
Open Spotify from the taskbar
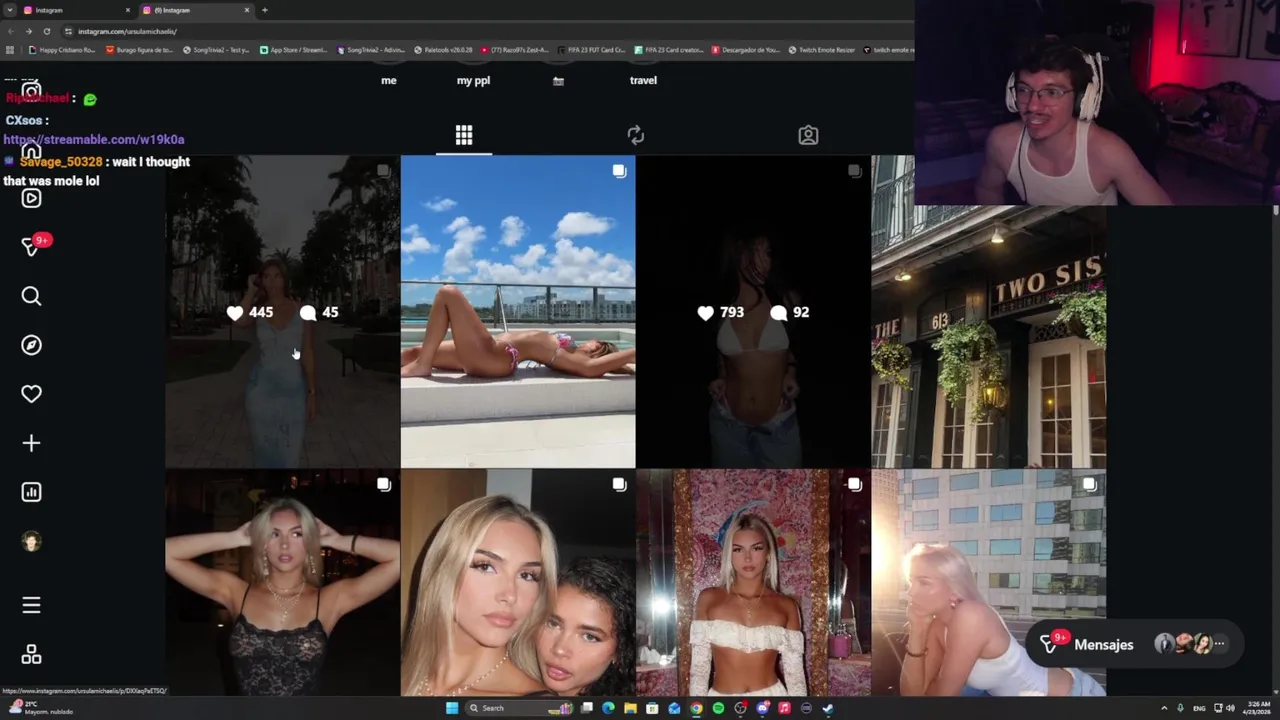point(718,708)
